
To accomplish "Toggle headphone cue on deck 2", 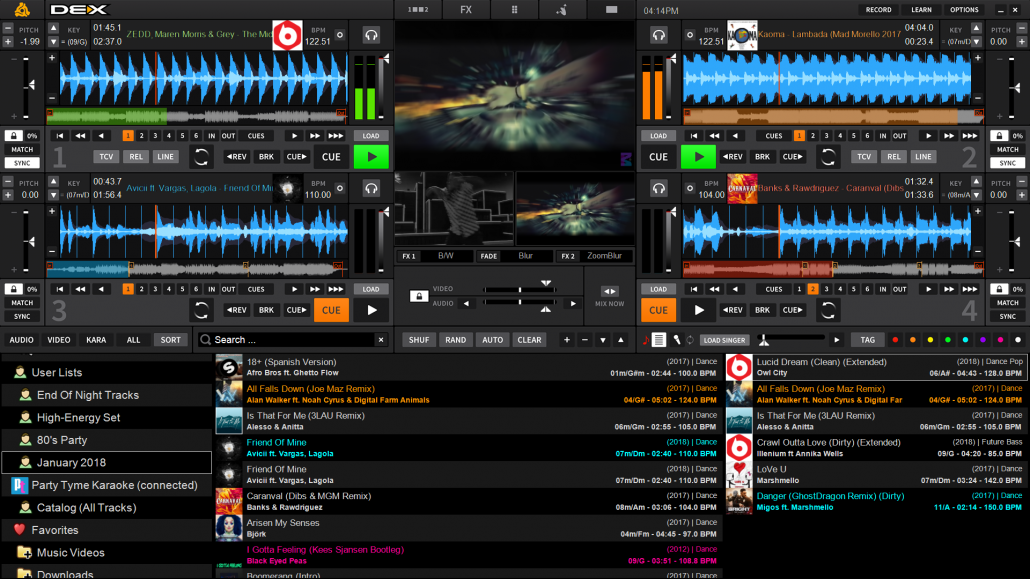I will pyautogui.click(x=658, y=35).
